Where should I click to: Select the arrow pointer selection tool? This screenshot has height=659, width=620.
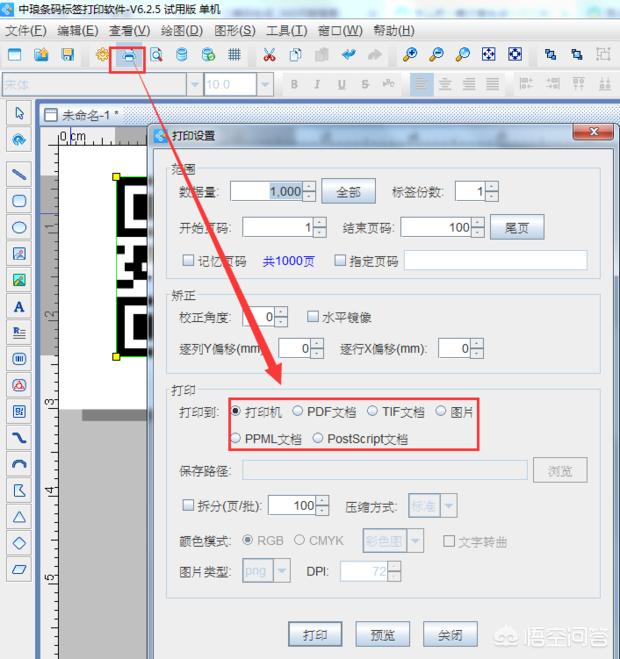(x=19, y=113)
